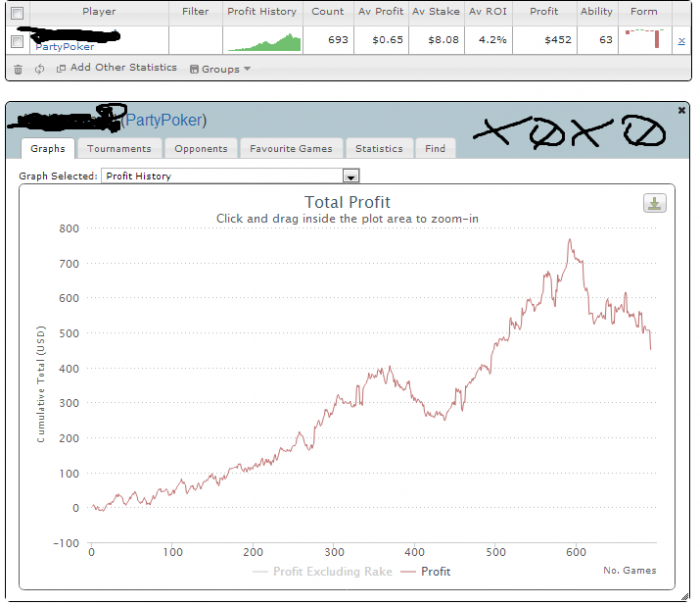Open the Favourite Games tab

(291, 148)
